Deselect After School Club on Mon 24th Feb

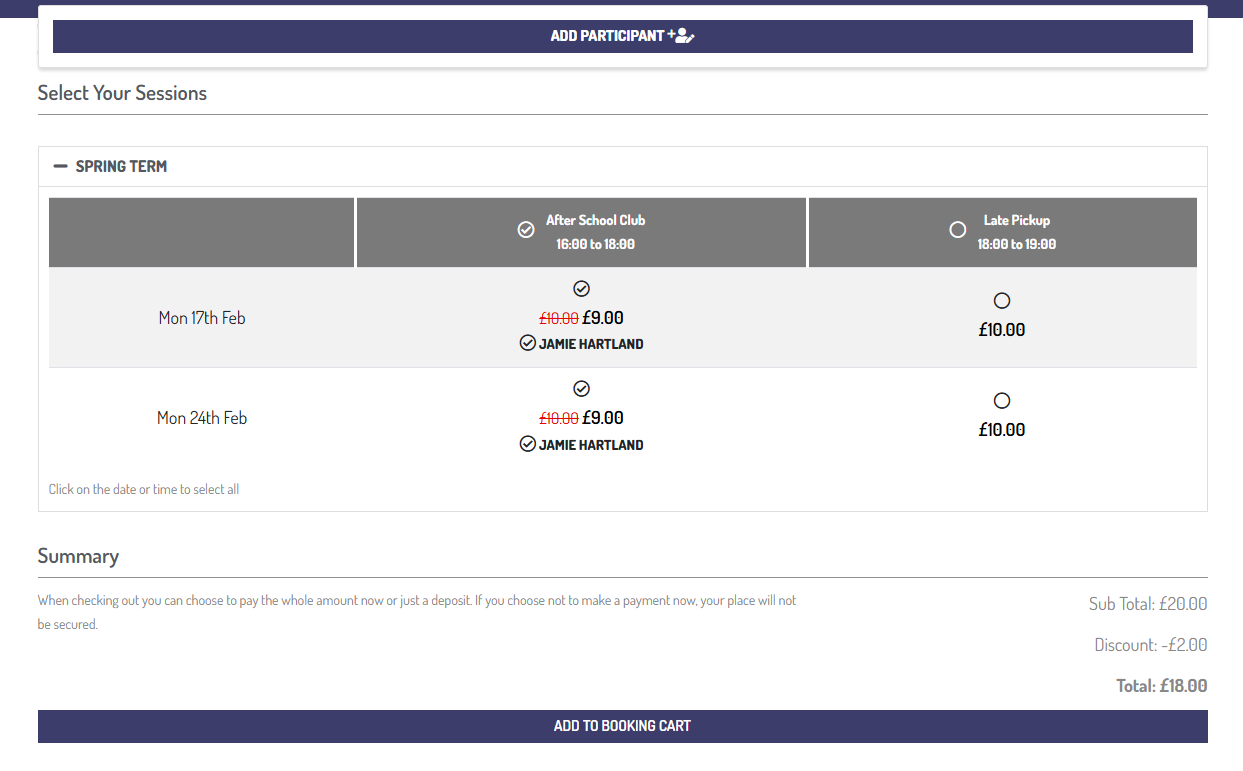[x=582, y=389]
